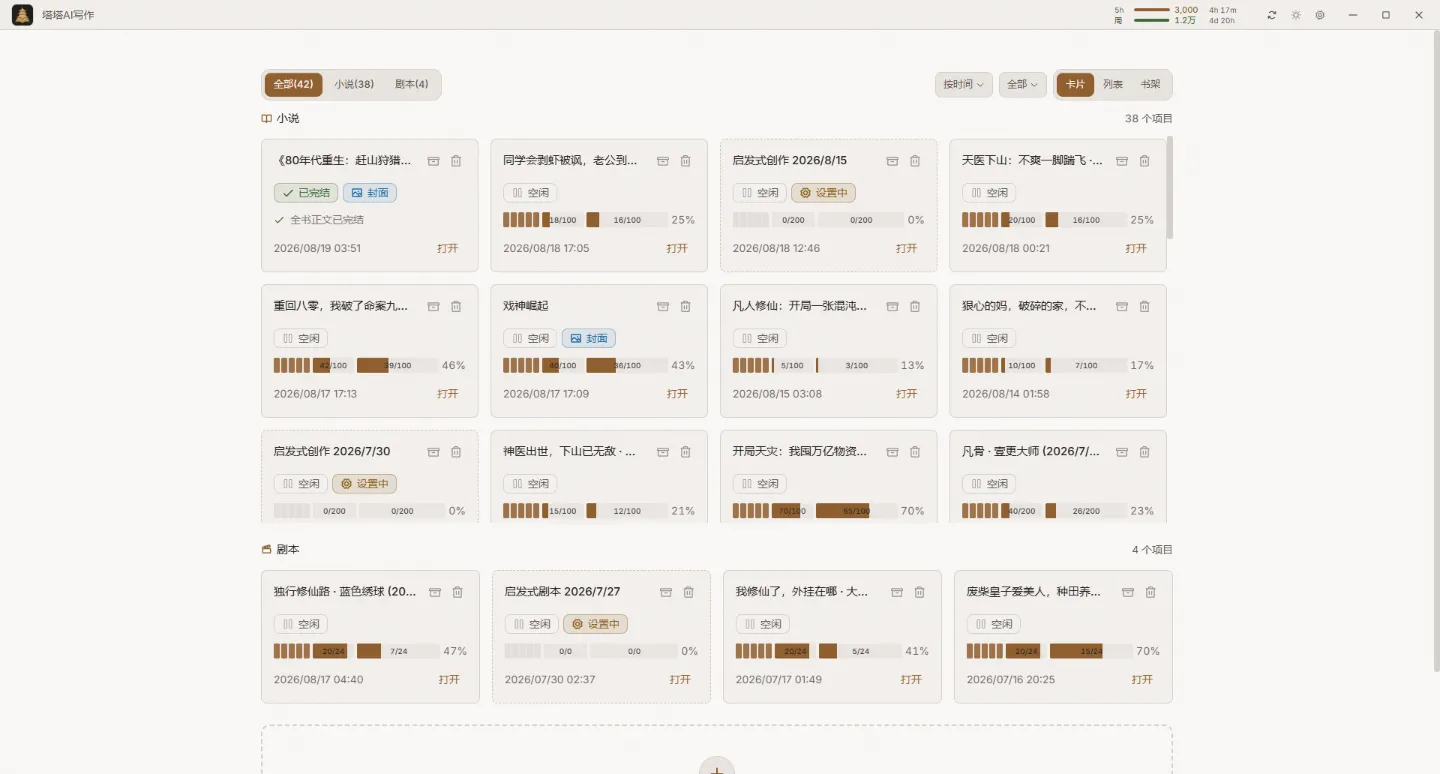Archive the 独行修仙路 script card

click(x=435, y=592)
